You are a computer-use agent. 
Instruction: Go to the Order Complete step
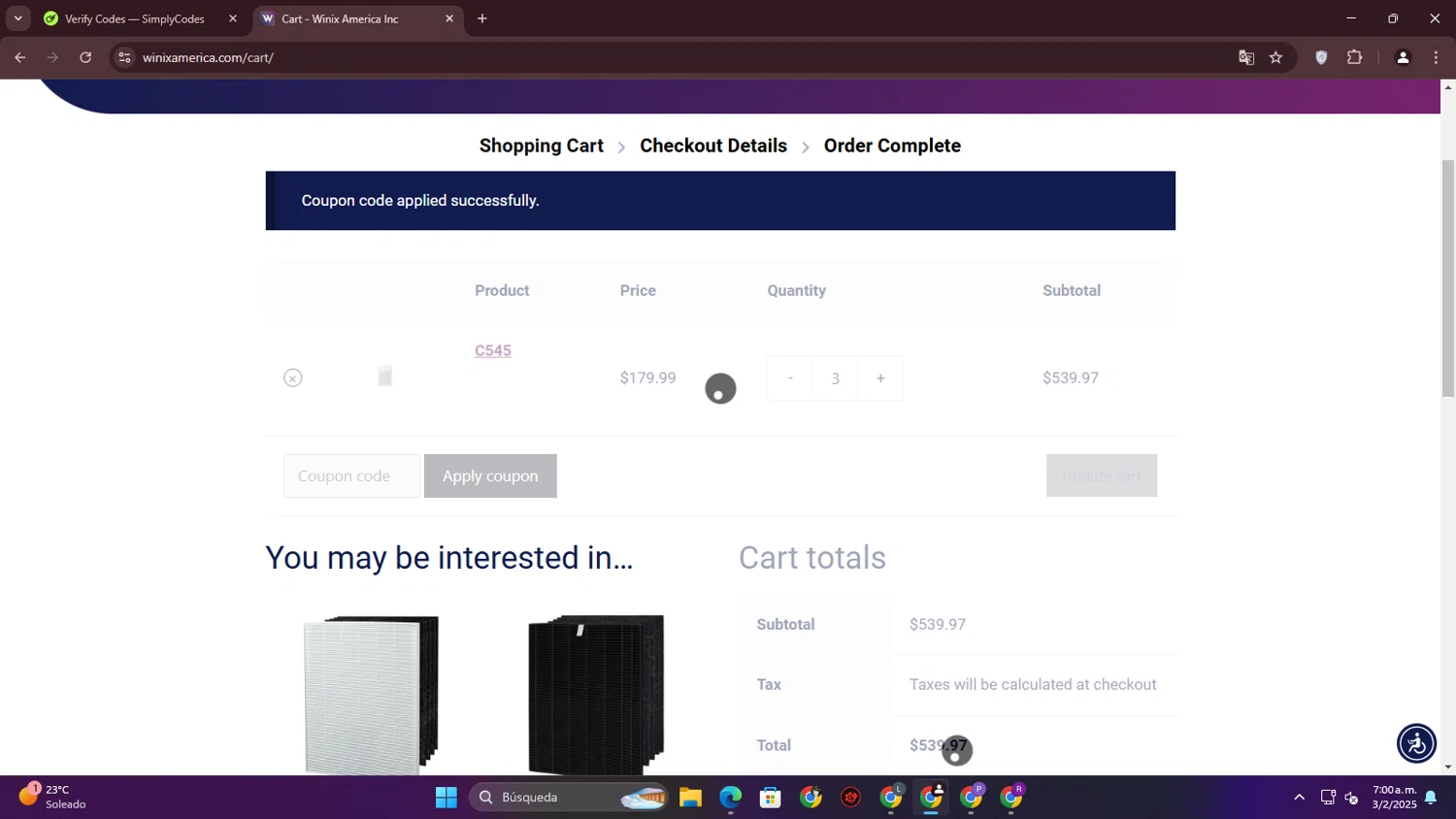(x=892, y=146)
